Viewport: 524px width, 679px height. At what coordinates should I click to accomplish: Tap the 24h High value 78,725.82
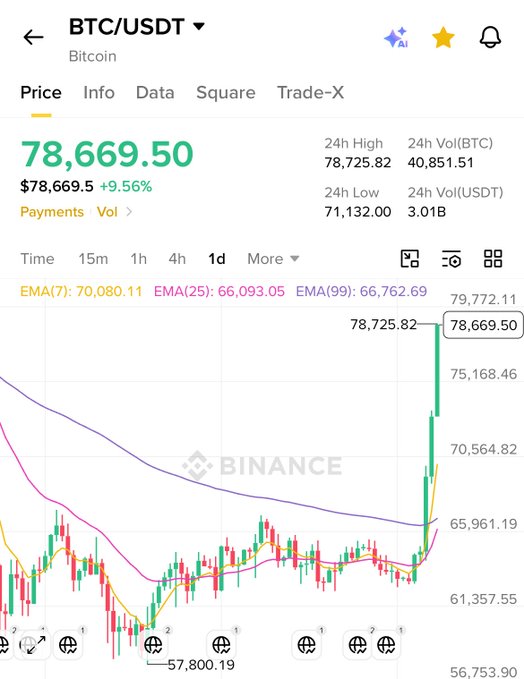(358, 163)
